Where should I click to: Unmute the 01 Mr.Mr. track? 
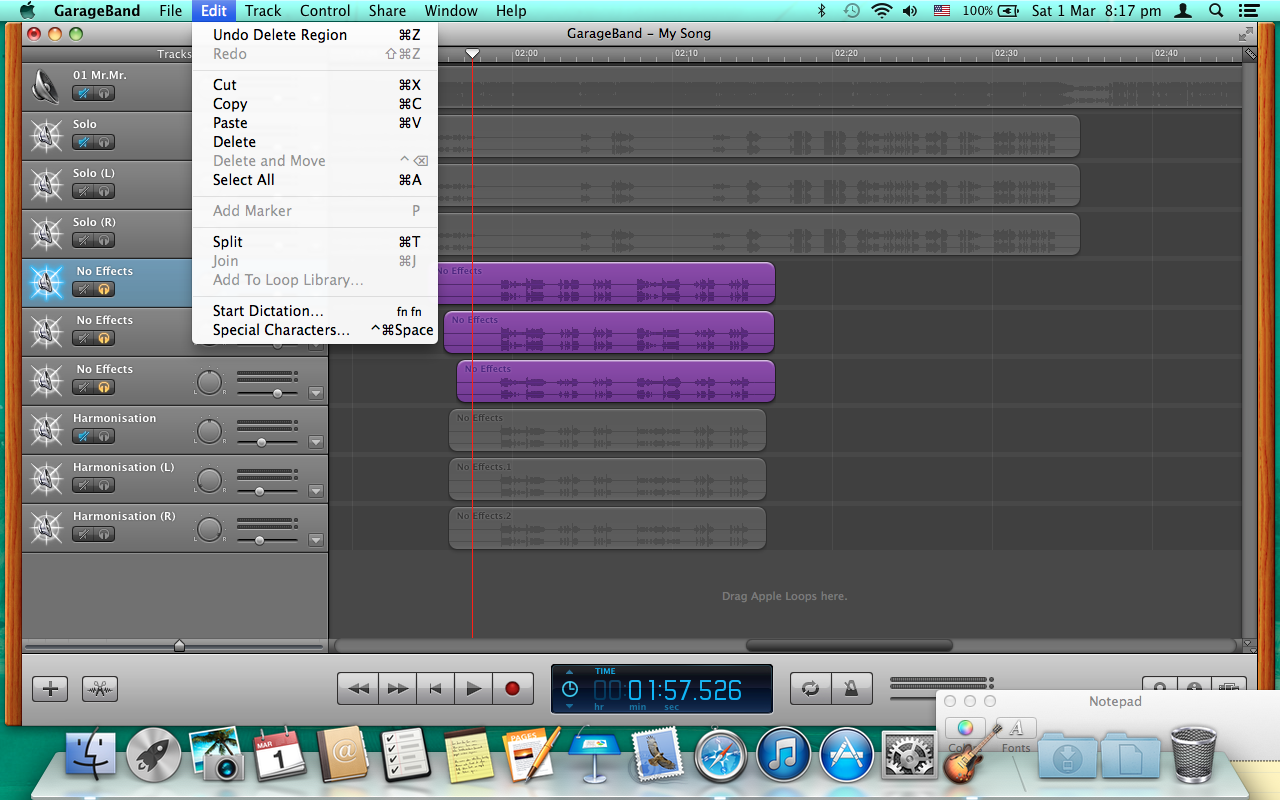[84, 93]
